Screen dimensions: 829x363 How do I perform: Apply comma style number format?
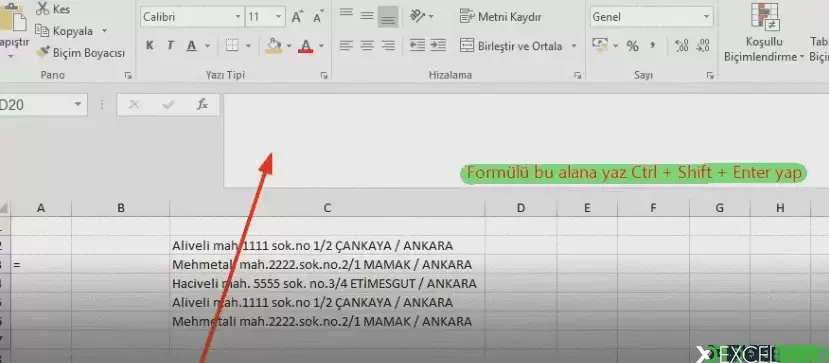coord(653,45)
